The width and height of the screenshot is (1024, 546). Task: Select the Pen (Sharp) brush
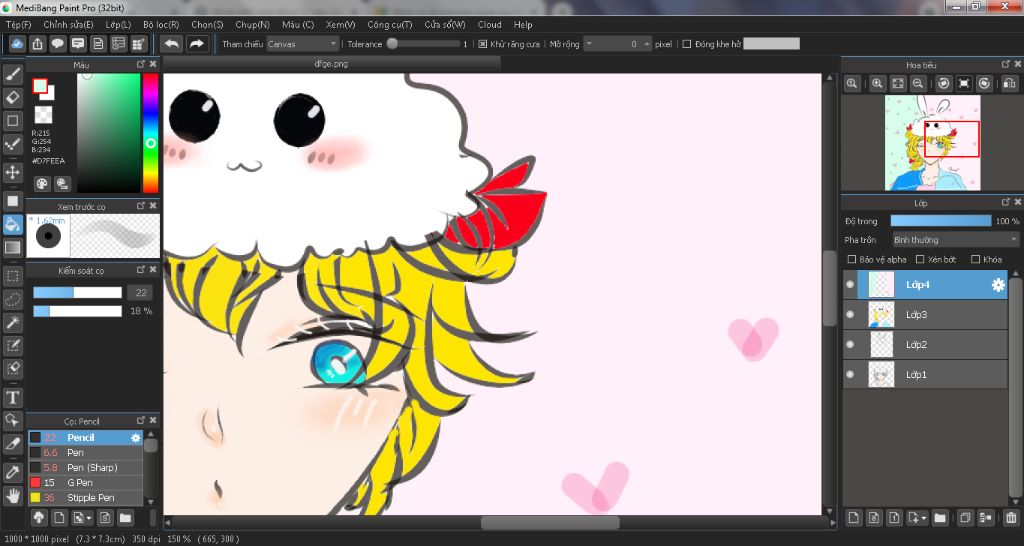point(86,468)
